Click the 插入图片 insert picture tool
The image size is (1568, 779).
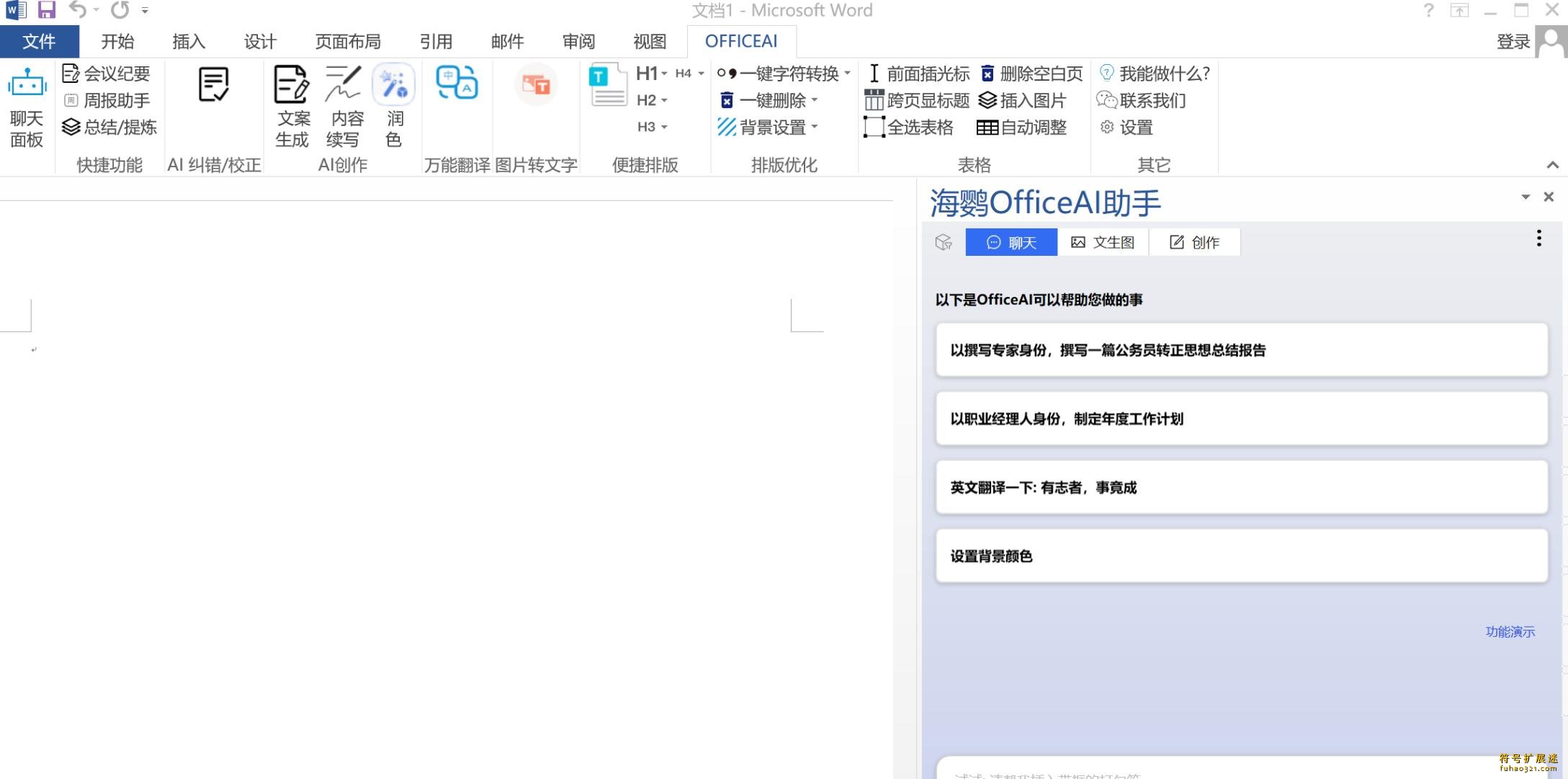coord(1022,100)
